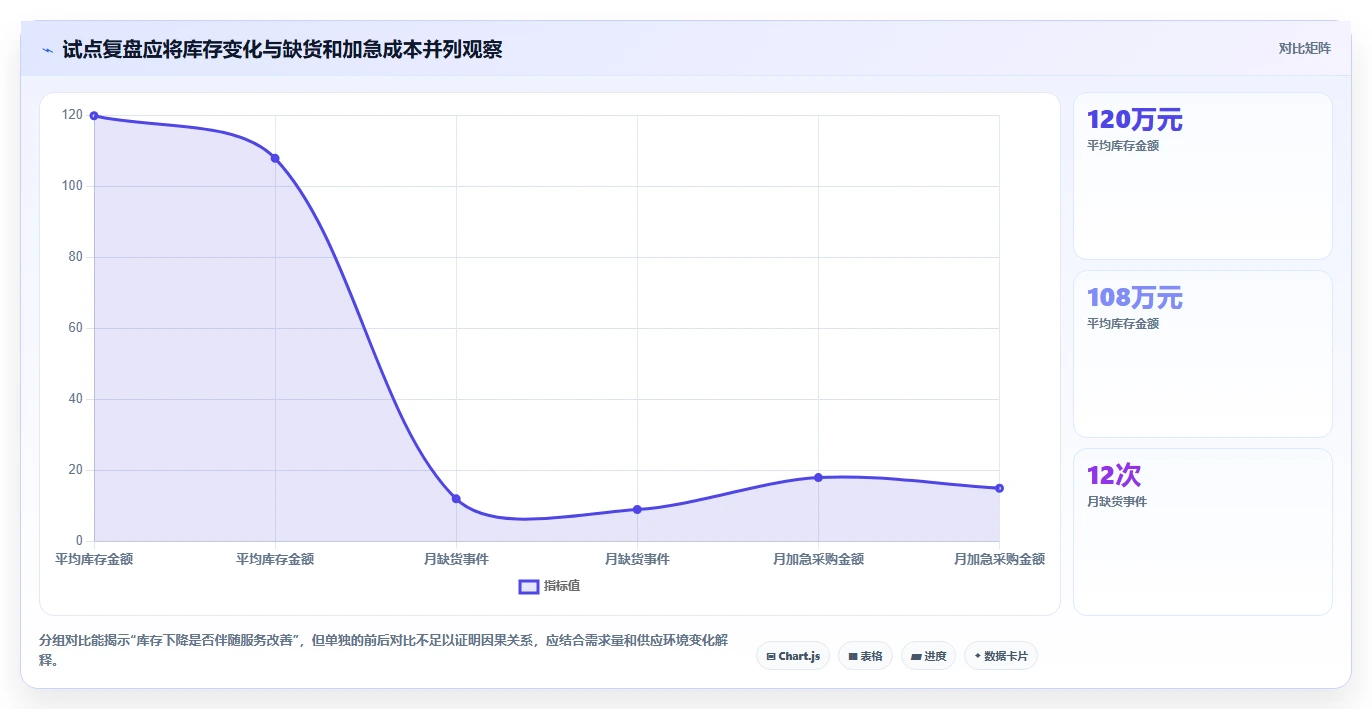Screen dimensions: 1372x709
Task: Click the 指标值 legend text
Action: [x=562, y=586]
